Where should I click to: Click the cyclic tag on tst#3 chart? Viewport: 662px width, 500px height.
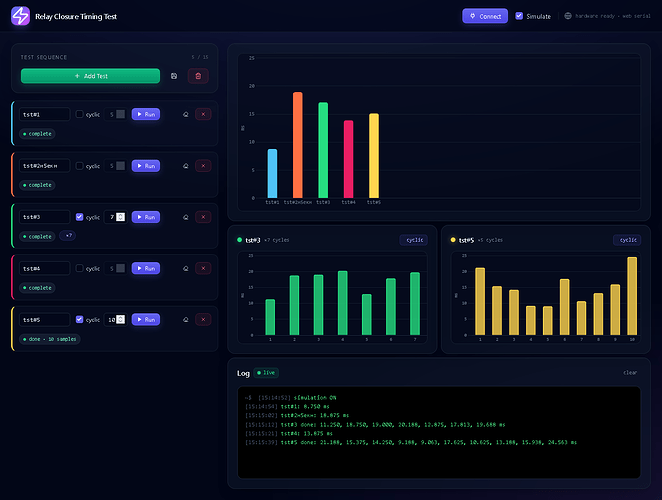[414, 240]
